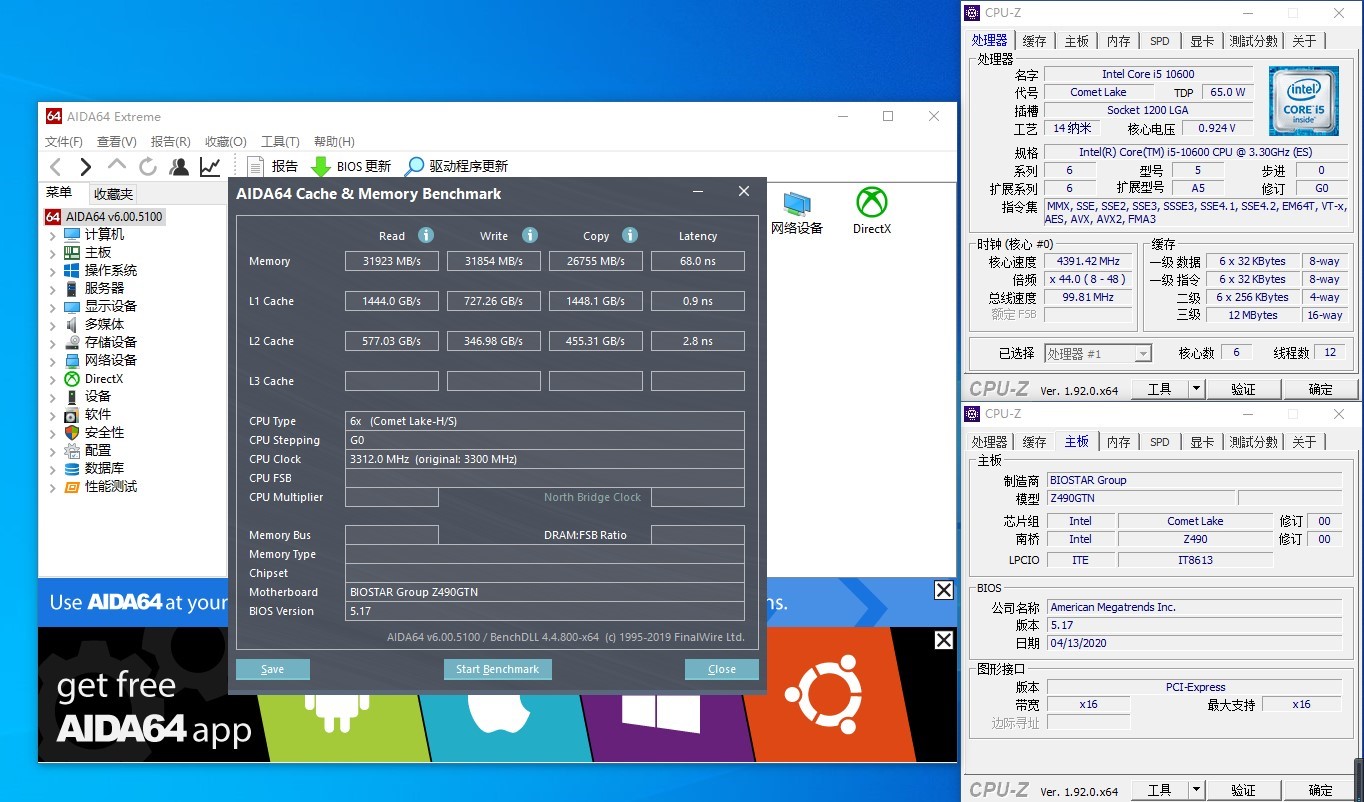Click the up arrow in AIDA64 toolbar
Viewport: 1364px width, 802px height.
click(117, 165)
